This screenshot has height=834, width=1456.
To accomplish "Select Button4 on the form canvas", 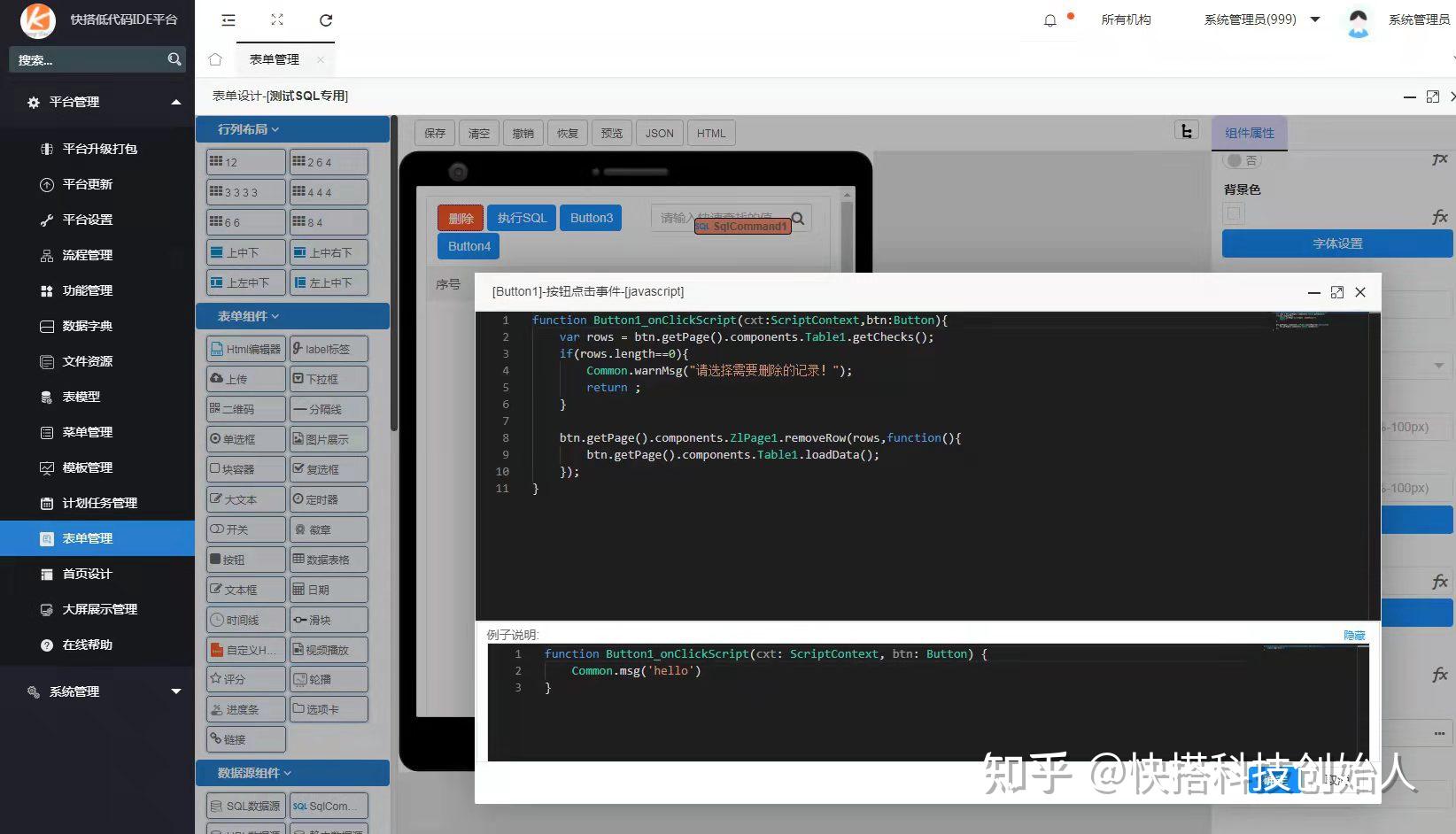I will [x=469, y=246].
